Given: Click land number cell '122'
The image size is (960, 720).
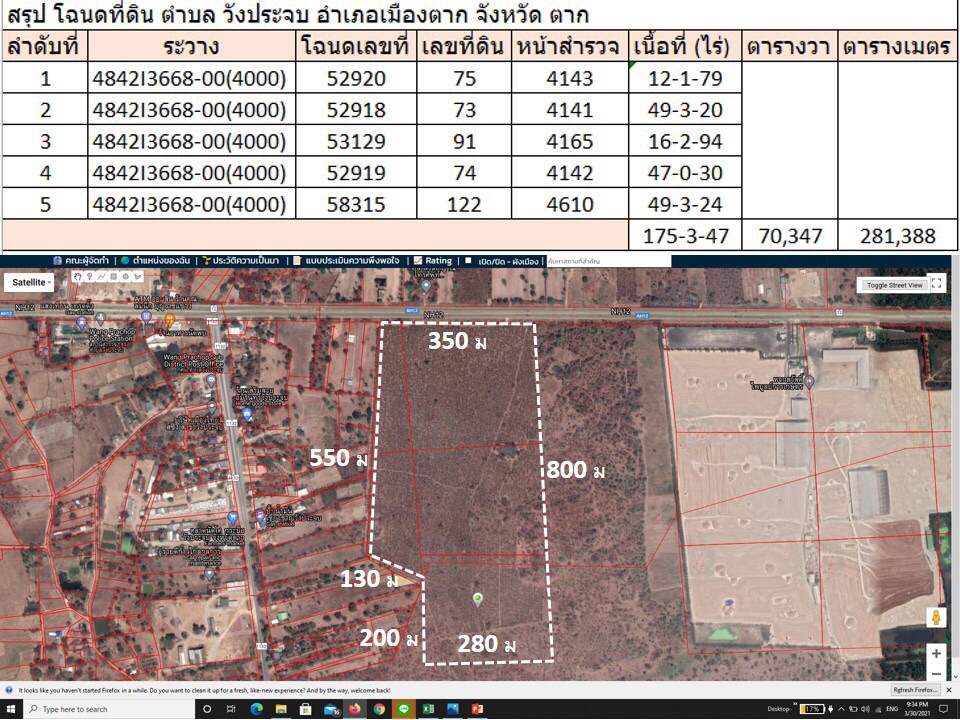Looking at the screenshot, I should (464, 204).
